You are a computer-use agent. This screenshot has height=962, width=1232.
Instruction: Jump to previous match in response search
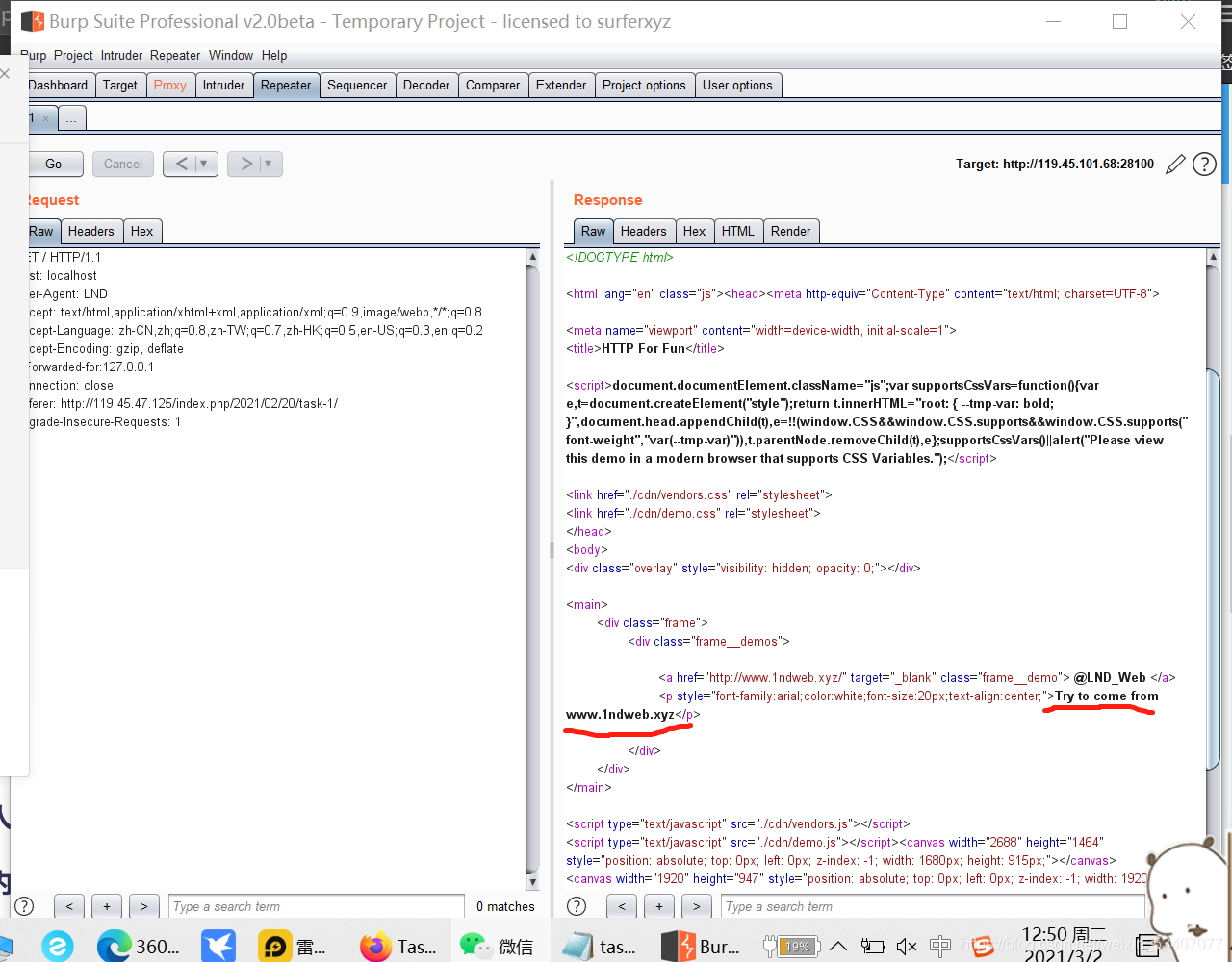pos(622,906)
